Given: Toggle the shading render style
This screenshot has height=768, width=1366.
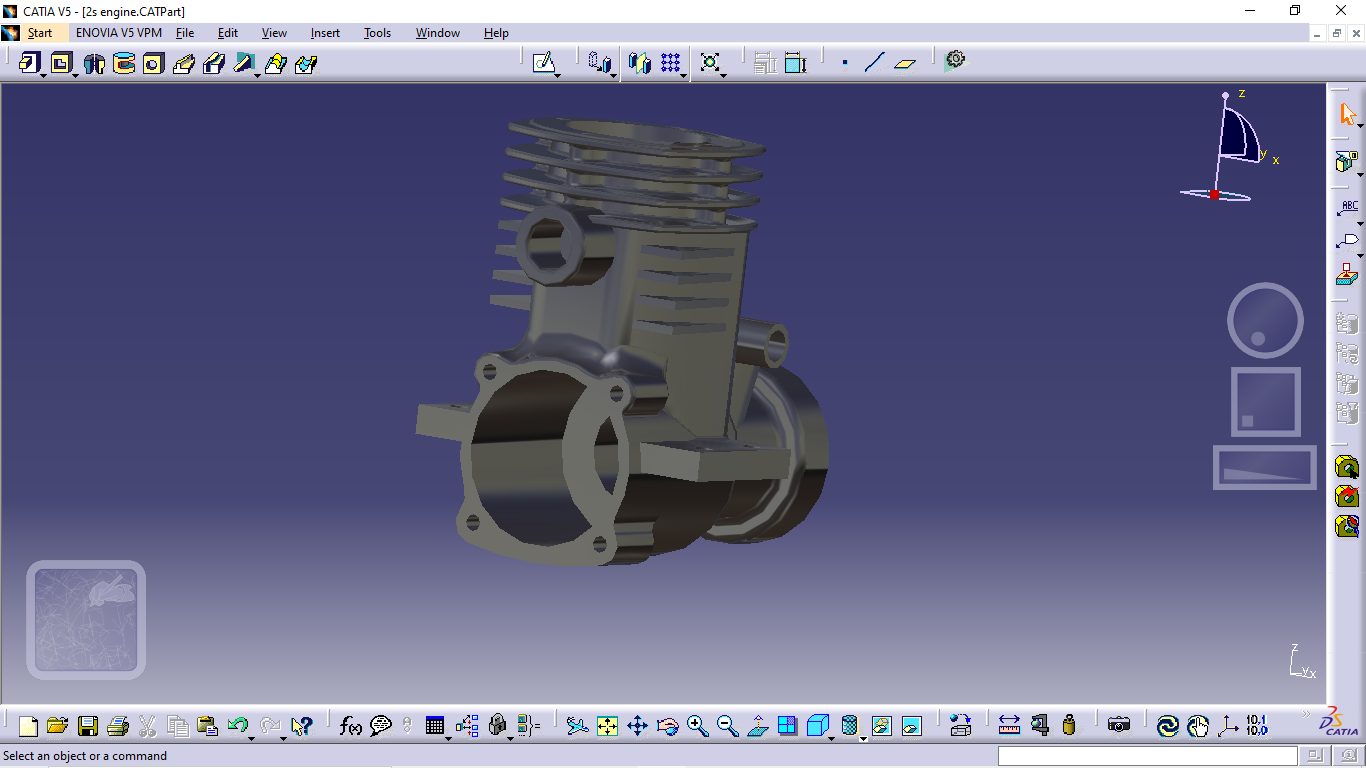Looking at the screenshot, I should pyautogui.click(x=849, y=725).
